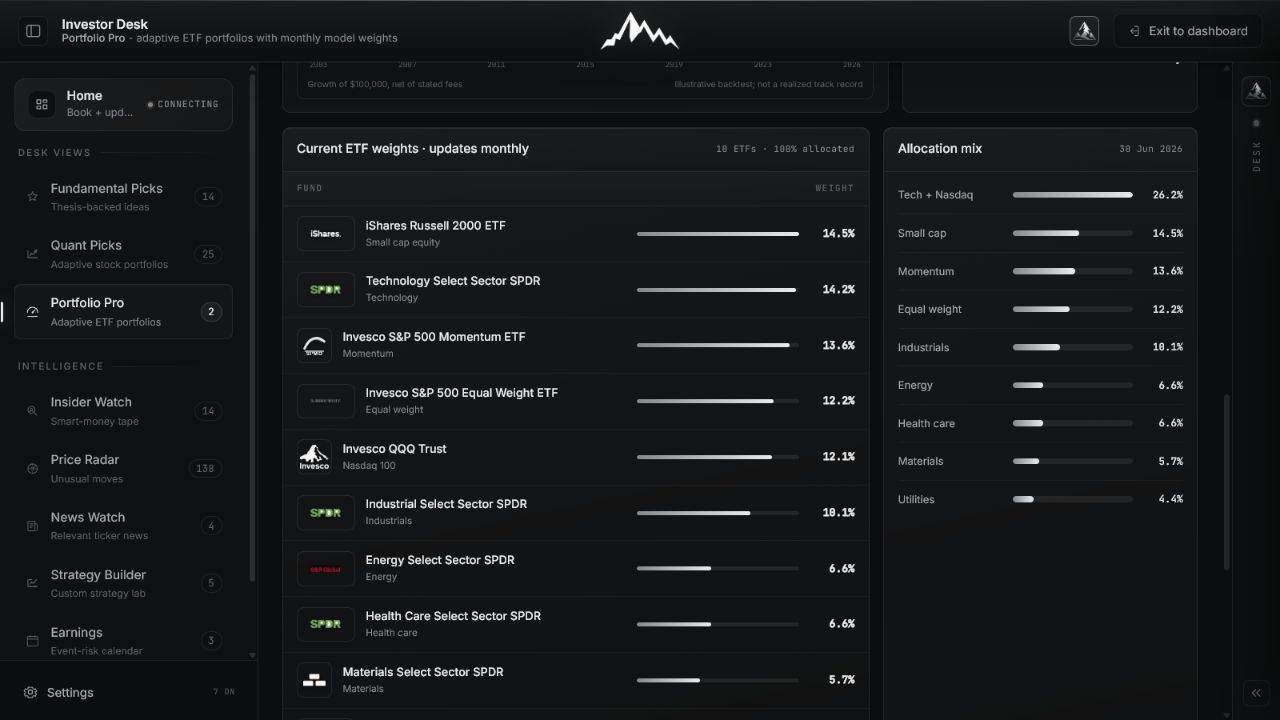This screenshot has height=720, width=1280.
Task: Click the 26.2% value for Tech + Nasdaq
Action: coord(1168,195)
